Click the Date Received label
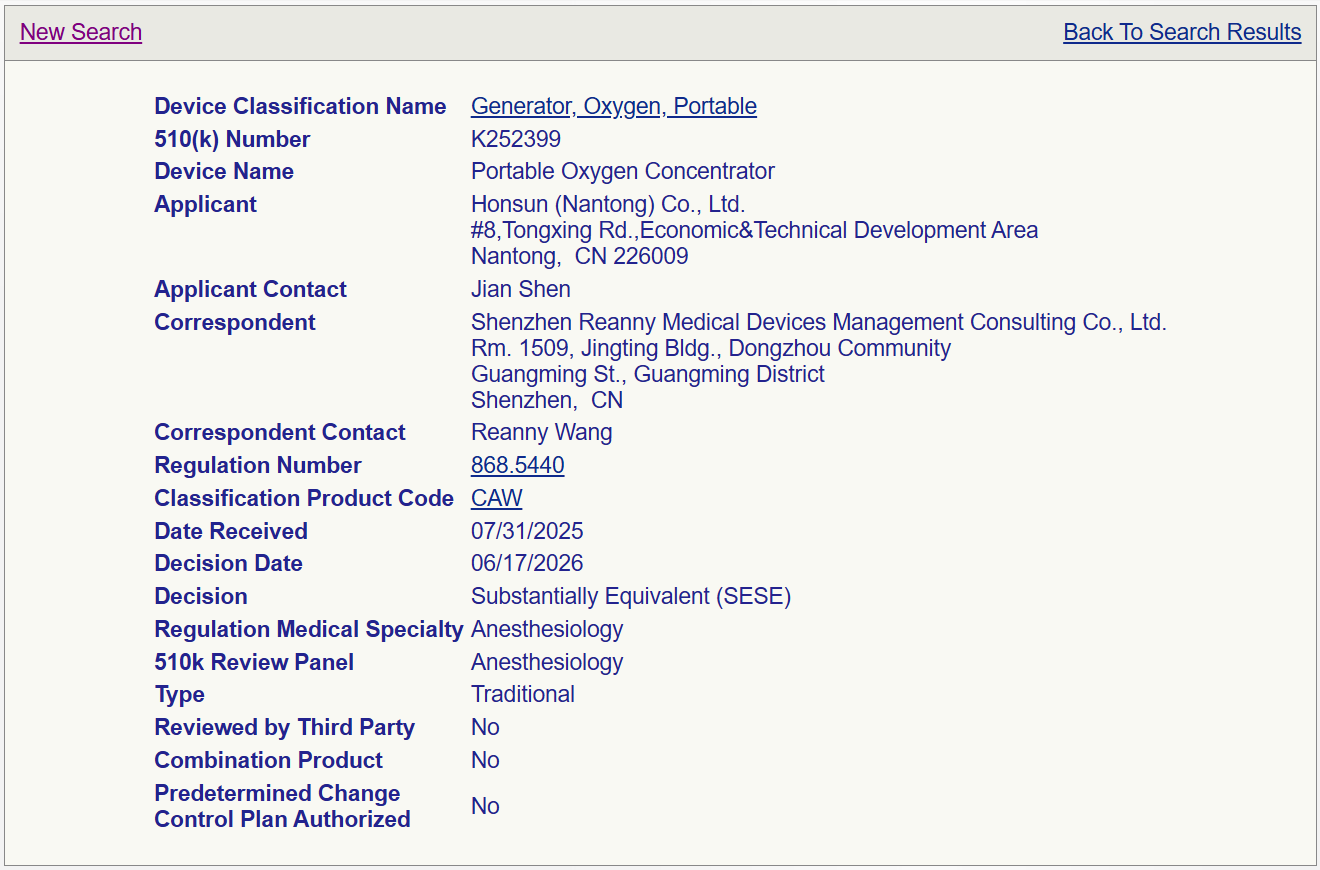This screenshot has height=870, width=1320. click(231, 531)
